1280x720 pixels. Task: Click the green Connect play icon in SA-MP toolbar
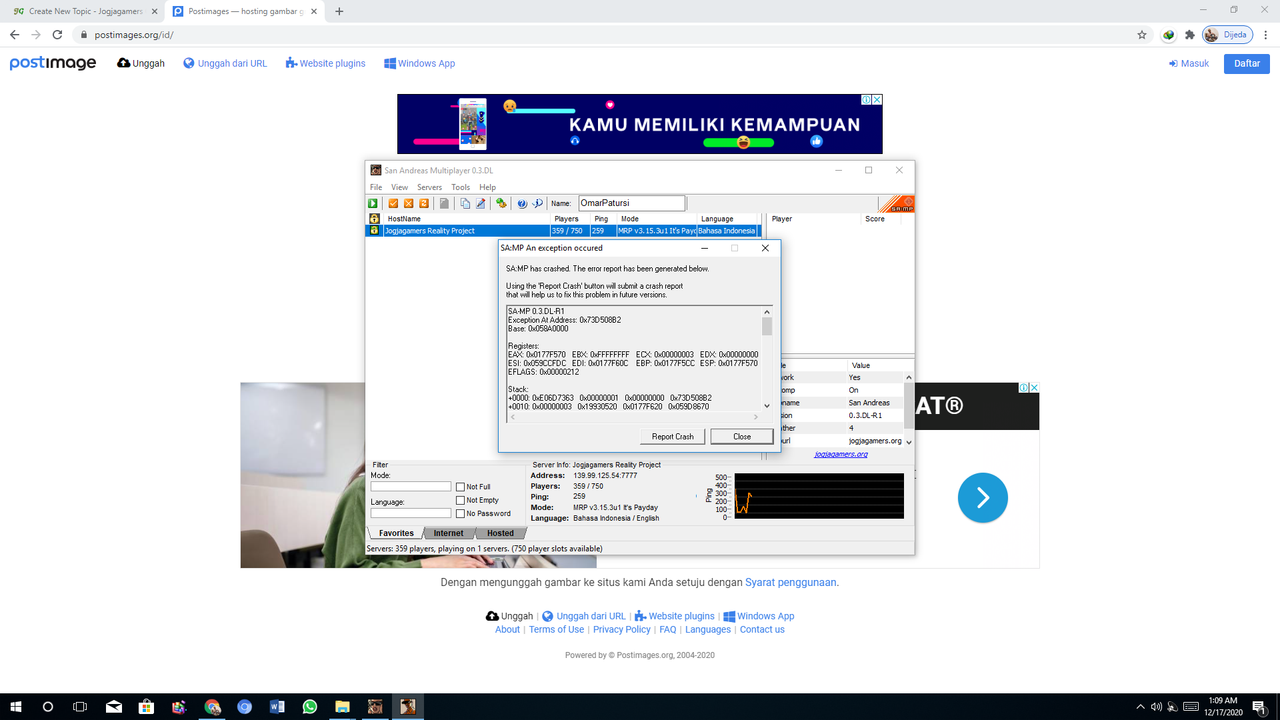click(x=373, y=203)
